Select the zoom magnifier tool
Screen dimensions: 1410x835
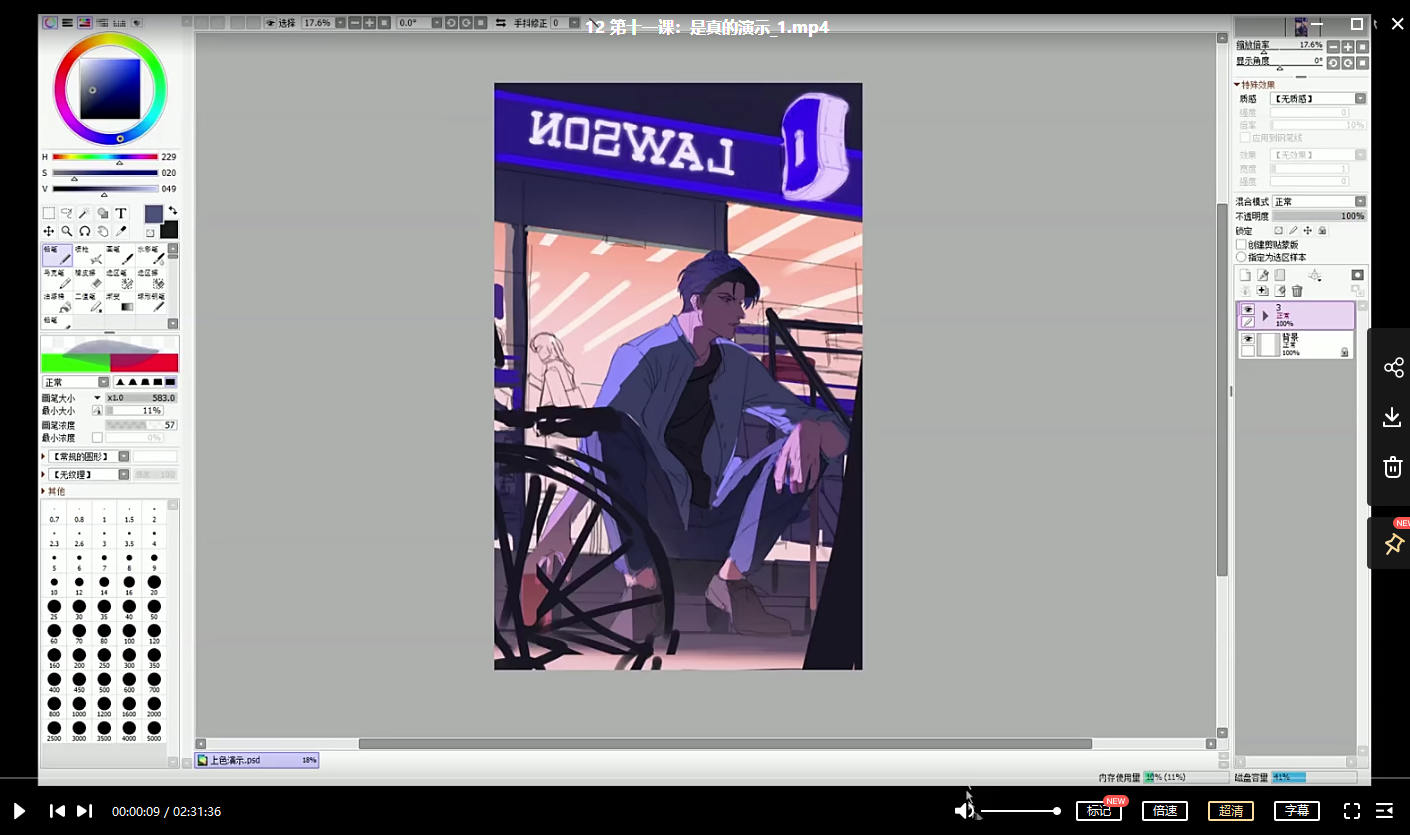click(66, 231)
